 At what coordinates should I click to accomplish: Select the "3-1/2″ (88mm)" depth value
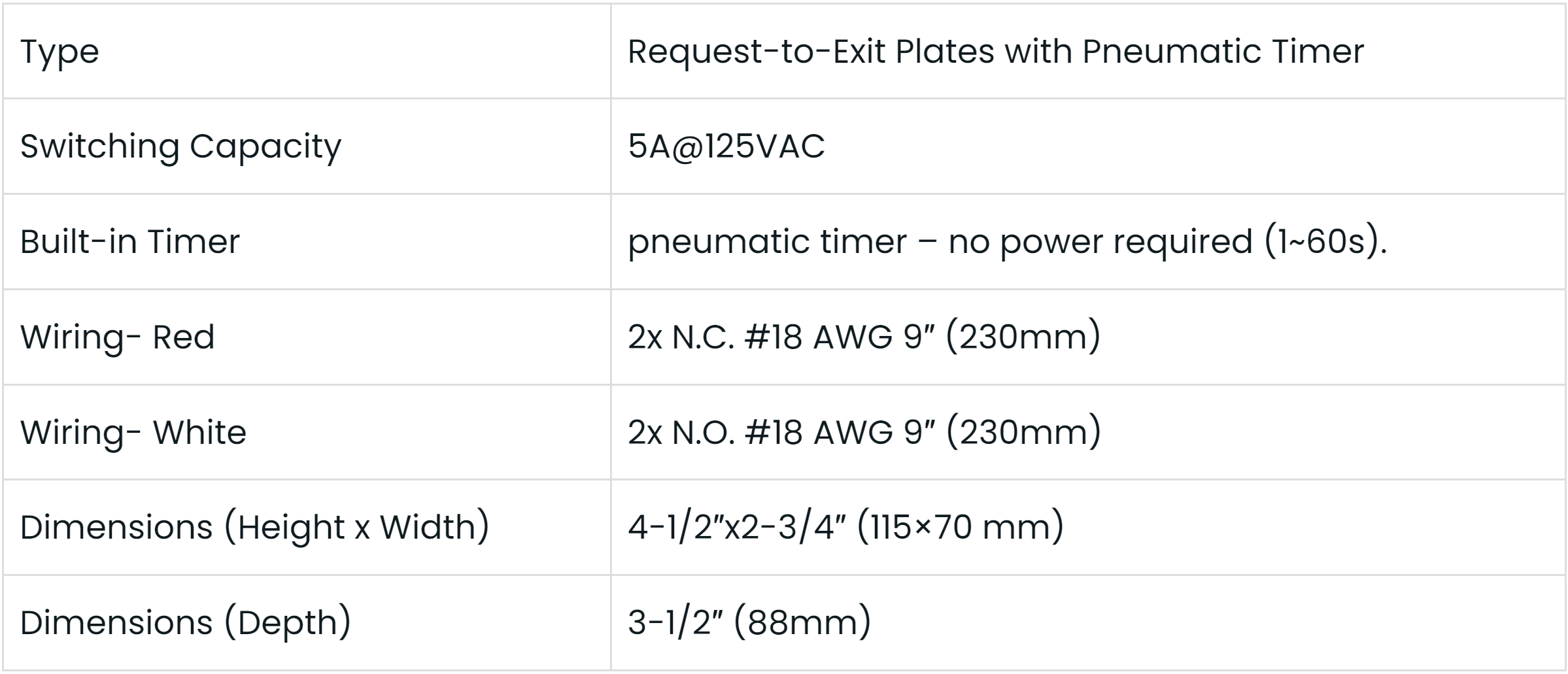[x=749, y=623]
